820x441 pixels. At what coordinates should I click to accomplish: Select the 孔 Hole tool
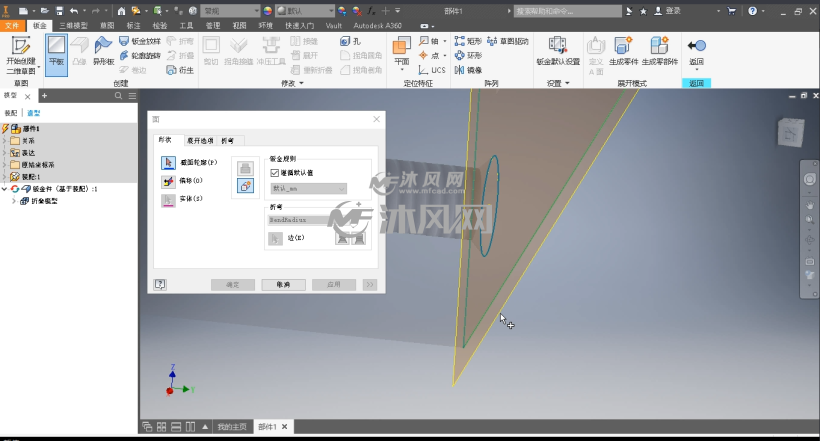[x=350, y=41]
